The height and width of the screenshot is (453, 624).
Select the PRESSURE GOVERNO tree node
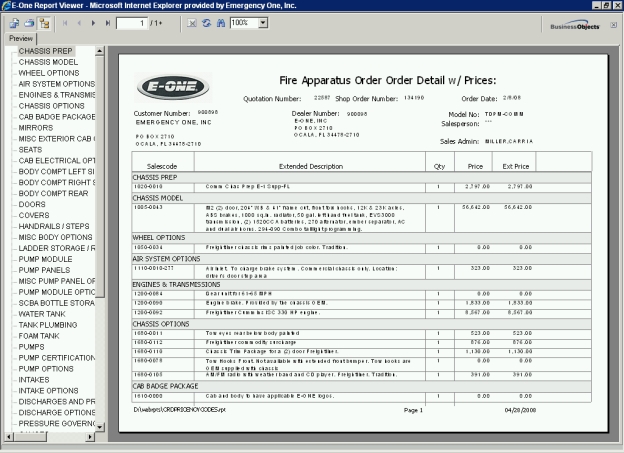(x=57, y=423)
